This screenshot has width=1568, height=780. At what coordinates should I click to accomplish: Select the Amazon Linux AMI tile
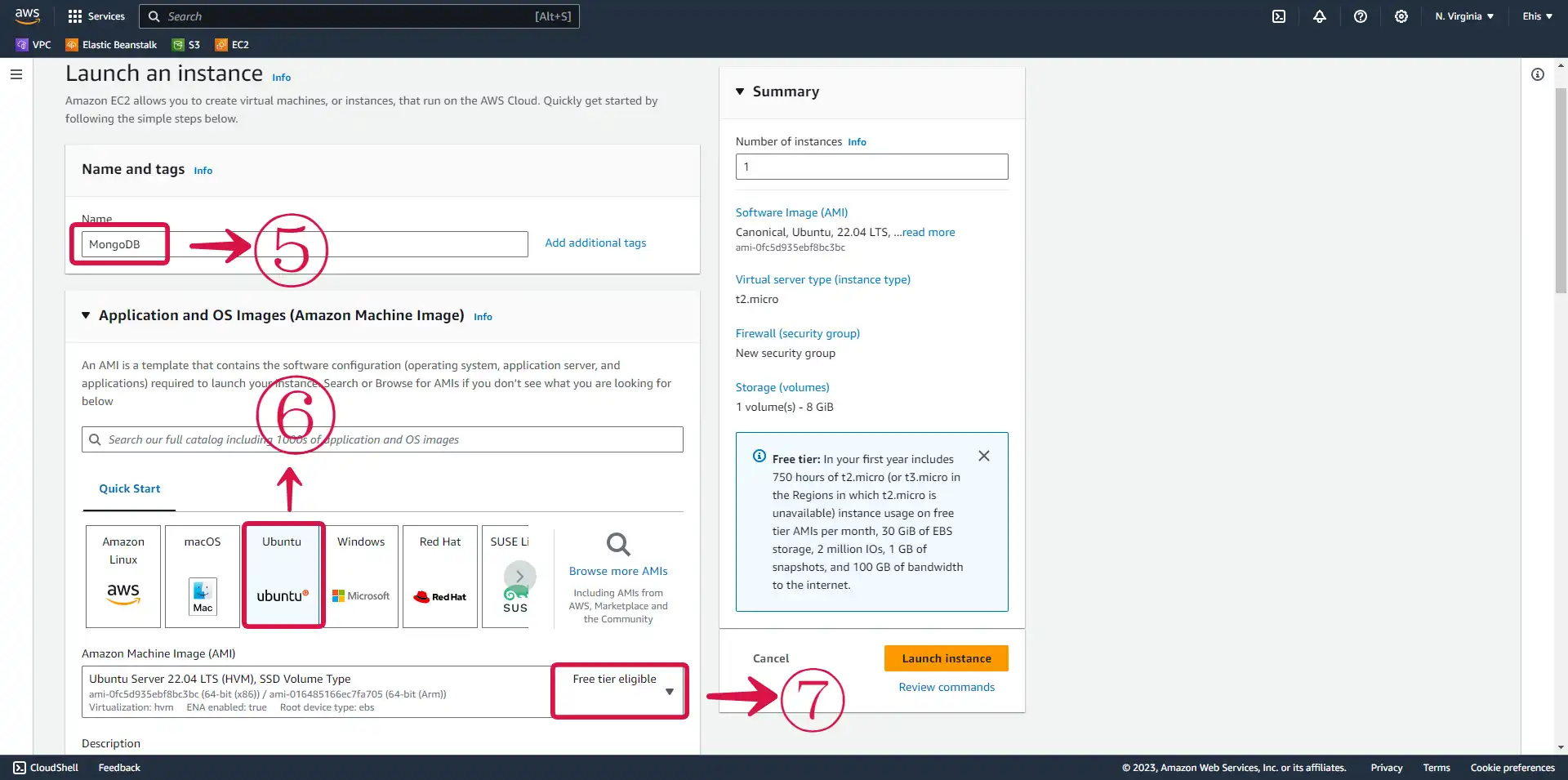tap(123, 577)
